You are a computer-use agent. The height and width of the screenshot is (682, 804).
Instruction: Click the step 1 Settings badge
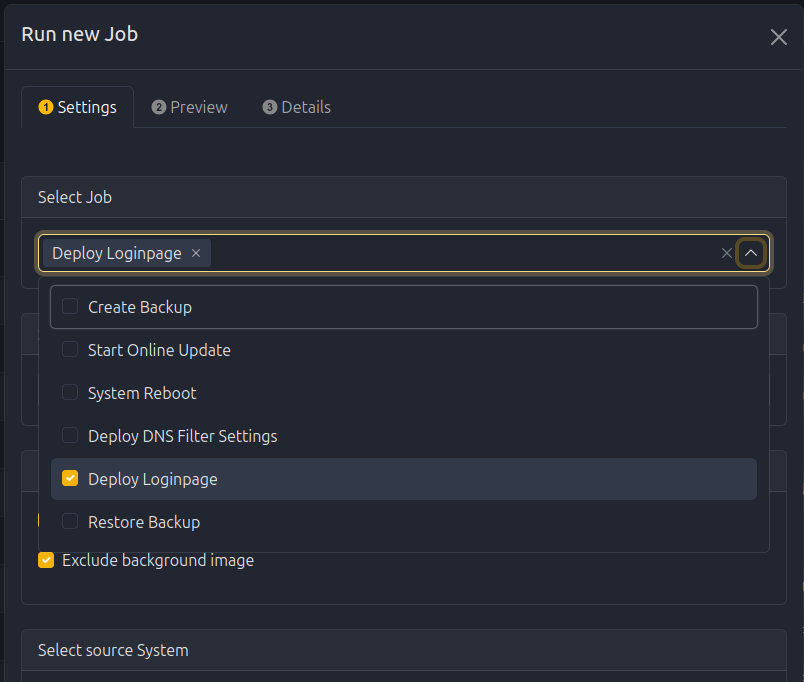46,107
